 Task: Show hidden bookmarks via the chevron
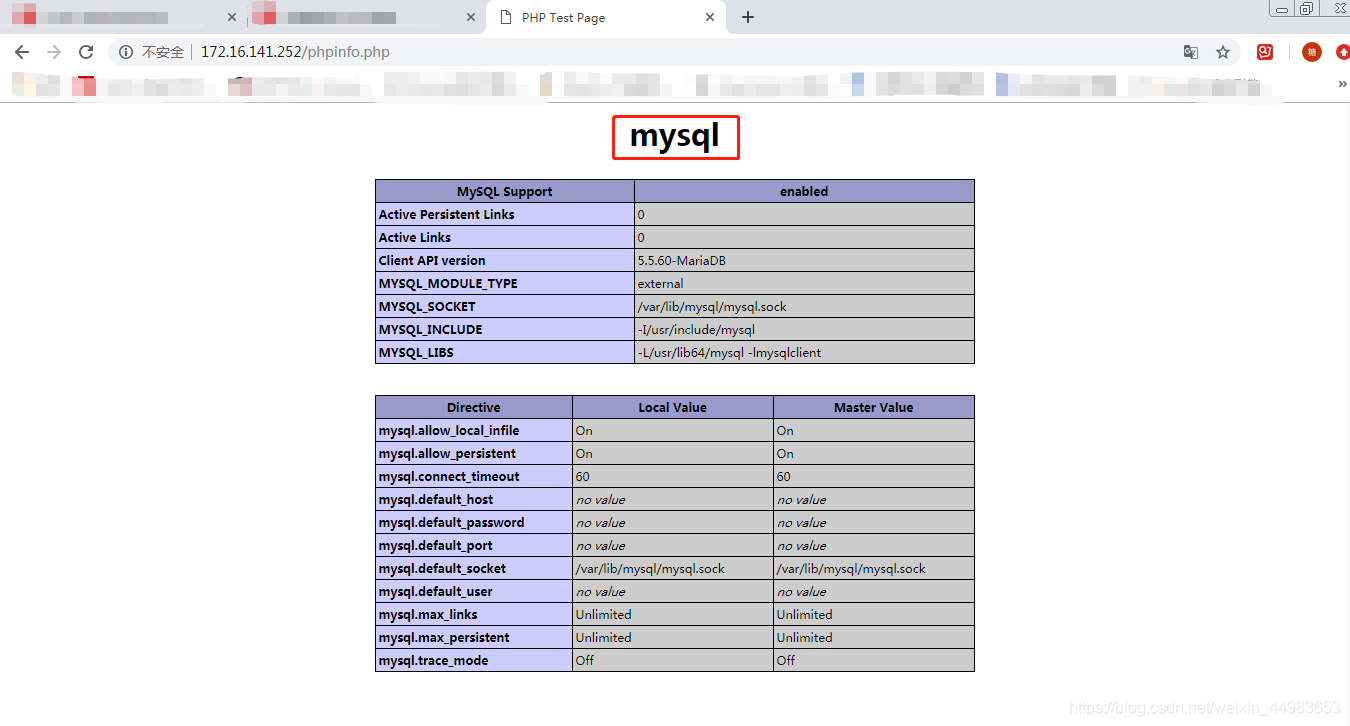point(1342,85)
